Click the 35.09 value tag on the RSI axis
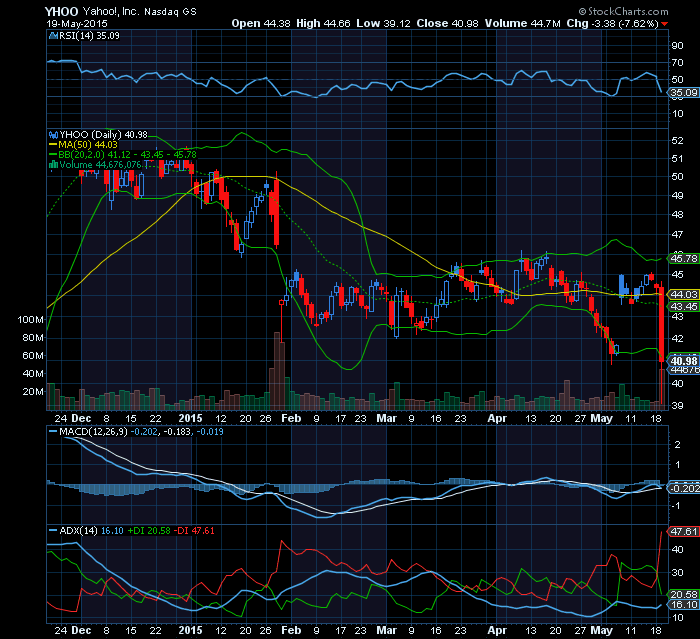Image resolution: width=700 pixels, height=639 pixels. click(683, 92)
